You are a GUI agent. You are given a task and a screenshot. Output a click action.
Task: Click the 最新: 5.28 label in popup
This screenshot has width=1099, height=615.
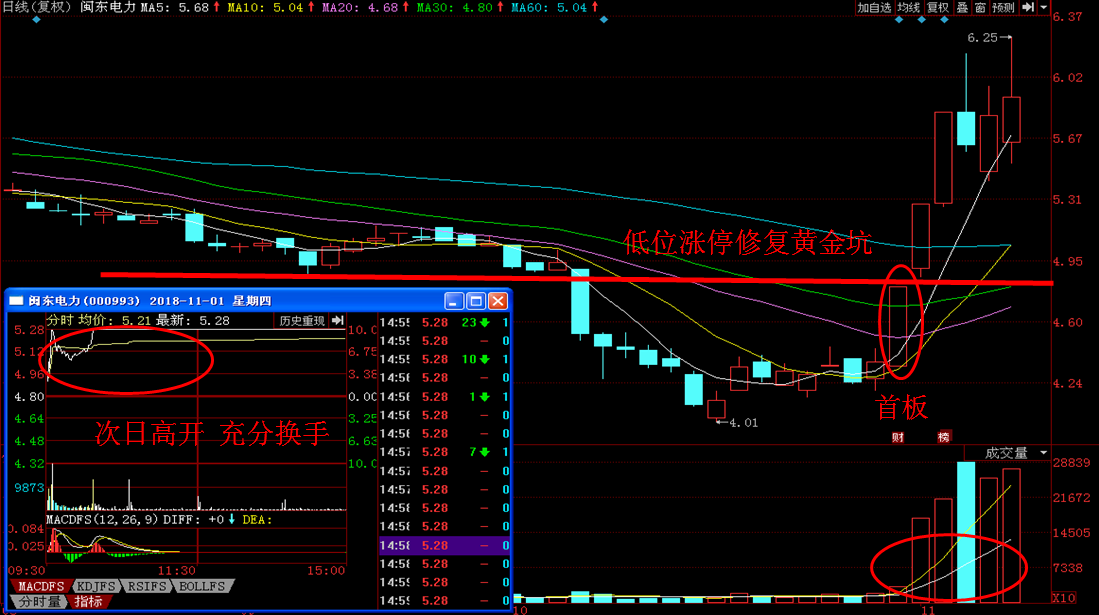[x=193, y=320]
